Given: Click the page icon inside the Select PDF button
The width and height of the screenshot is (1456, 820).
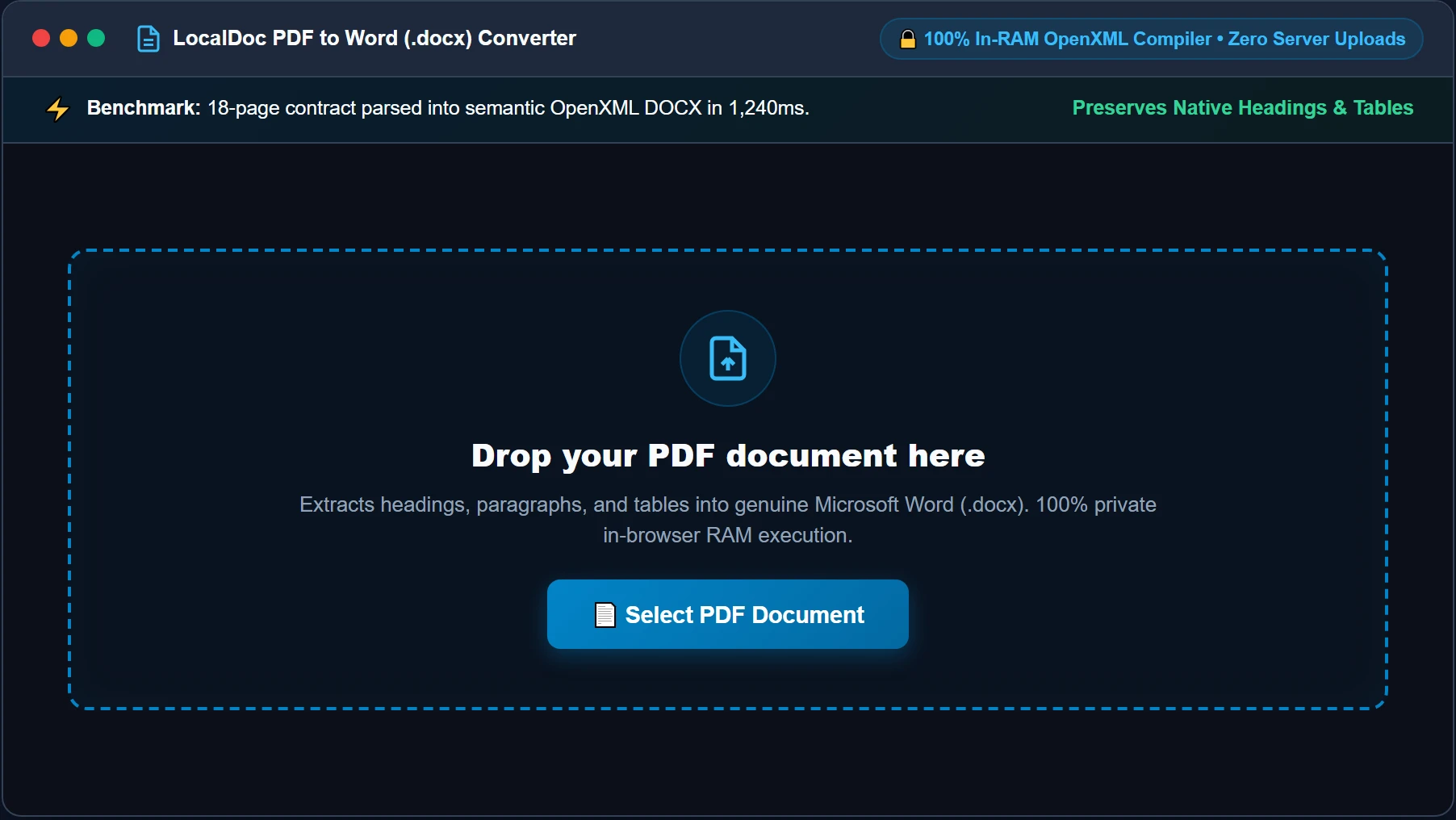Looking at the screenshot, I should (x=605, y=615).
